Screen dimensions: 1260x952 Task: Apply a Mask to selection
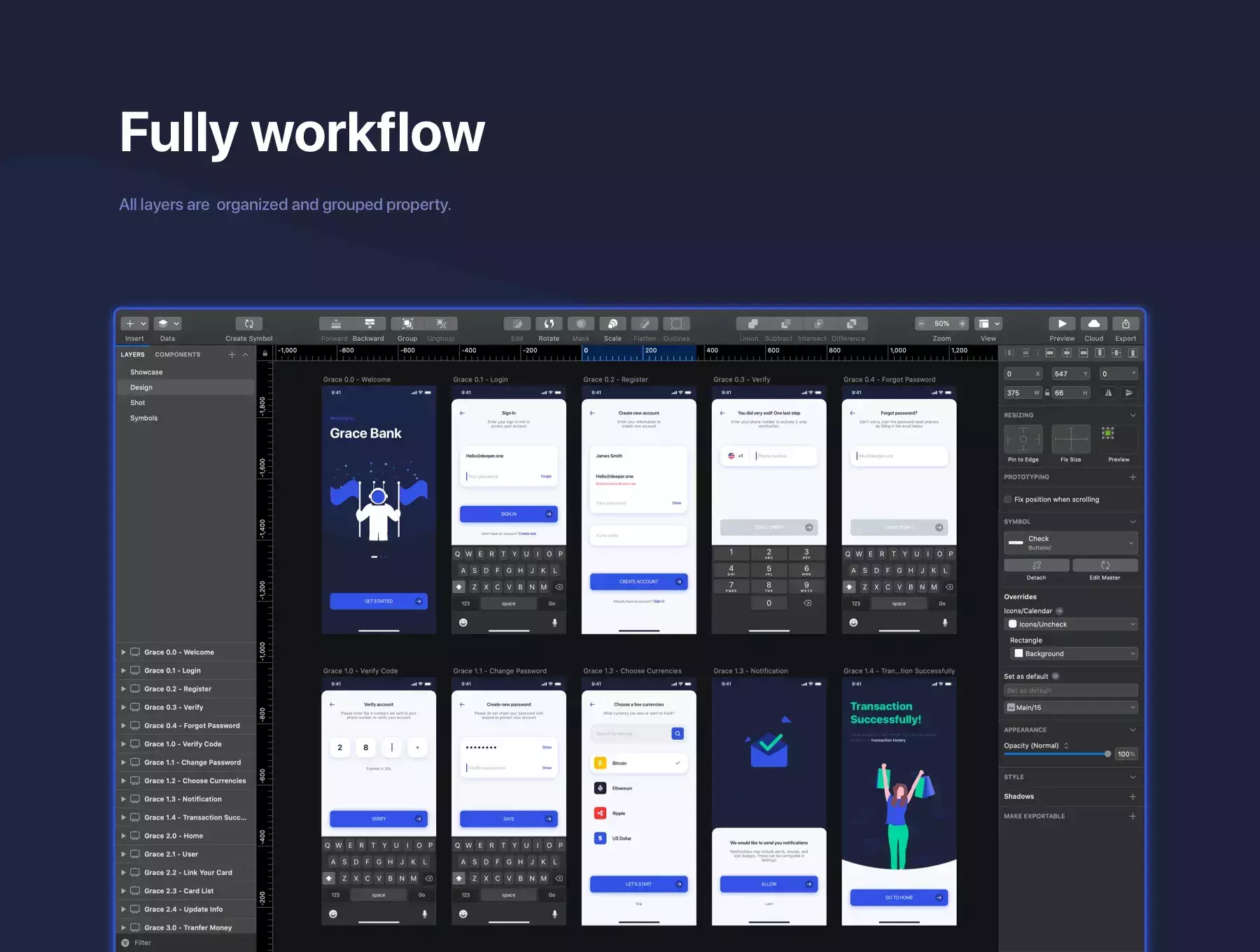point(581,323)
